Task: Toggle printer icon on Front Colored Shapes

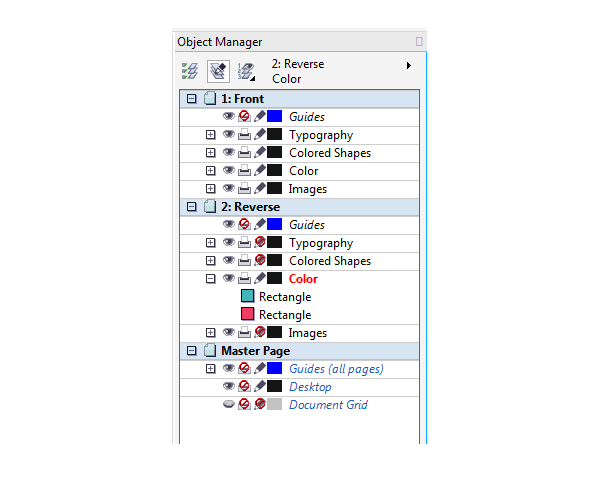Action: click(244, 152)
